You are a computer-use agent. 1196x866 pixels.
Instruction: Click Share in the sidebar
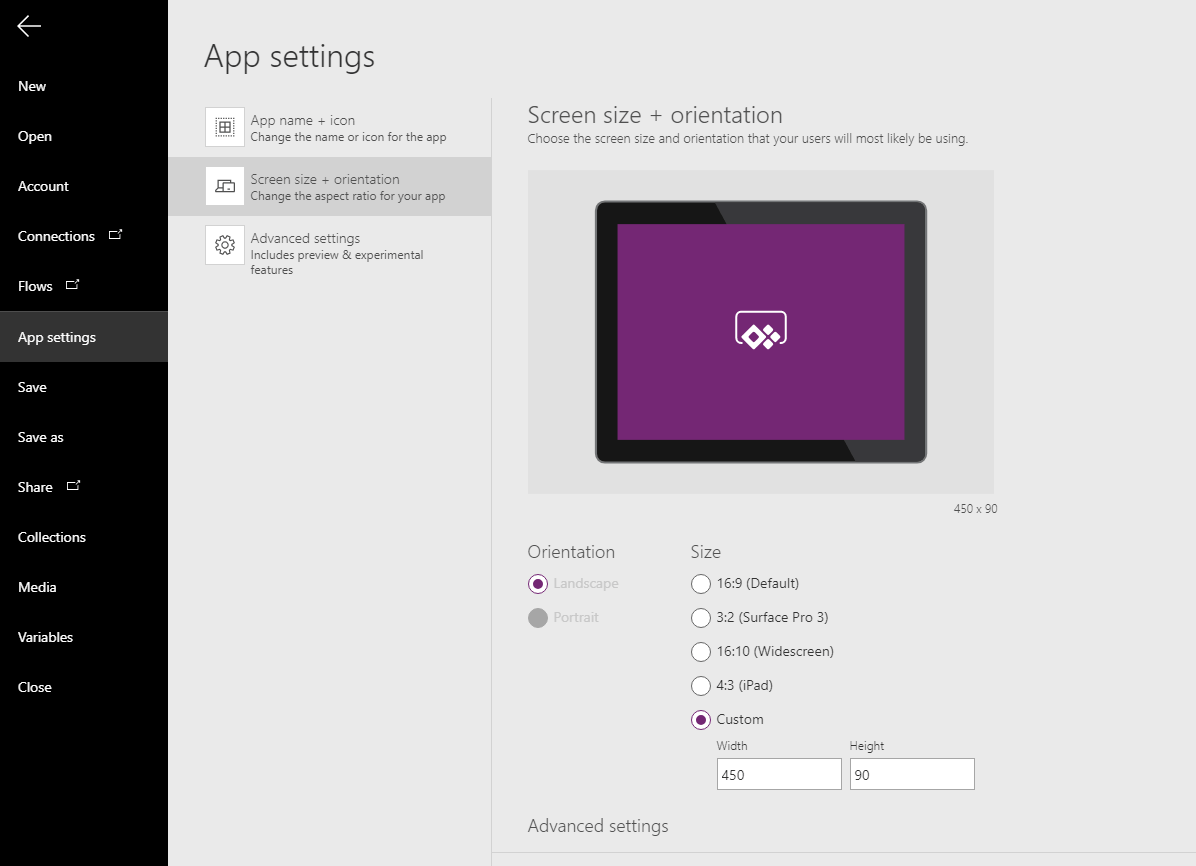(x=84, y=487)
